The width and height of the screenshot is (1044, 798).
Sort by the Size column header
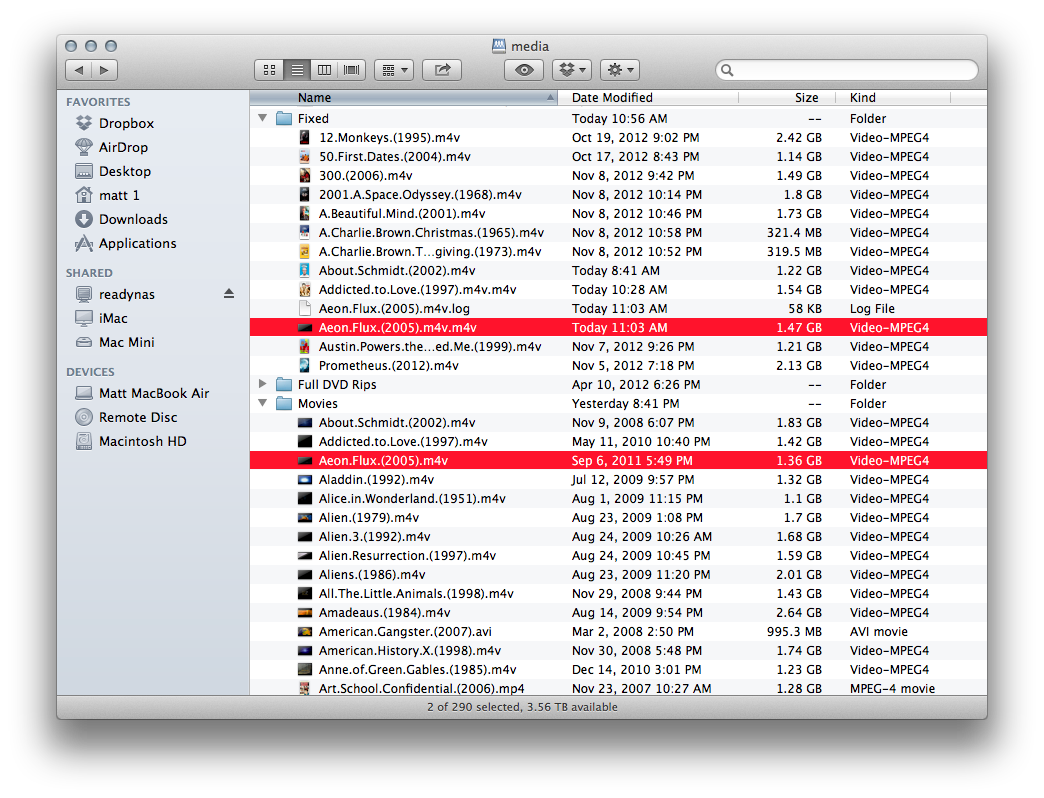pos(787,98)
